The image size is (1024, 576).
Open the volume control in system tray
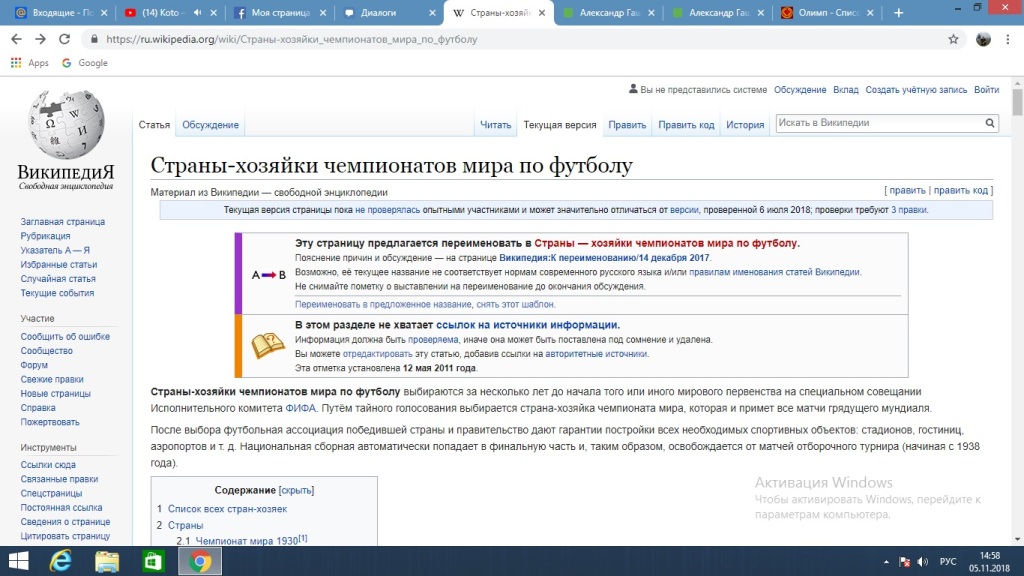923,562
